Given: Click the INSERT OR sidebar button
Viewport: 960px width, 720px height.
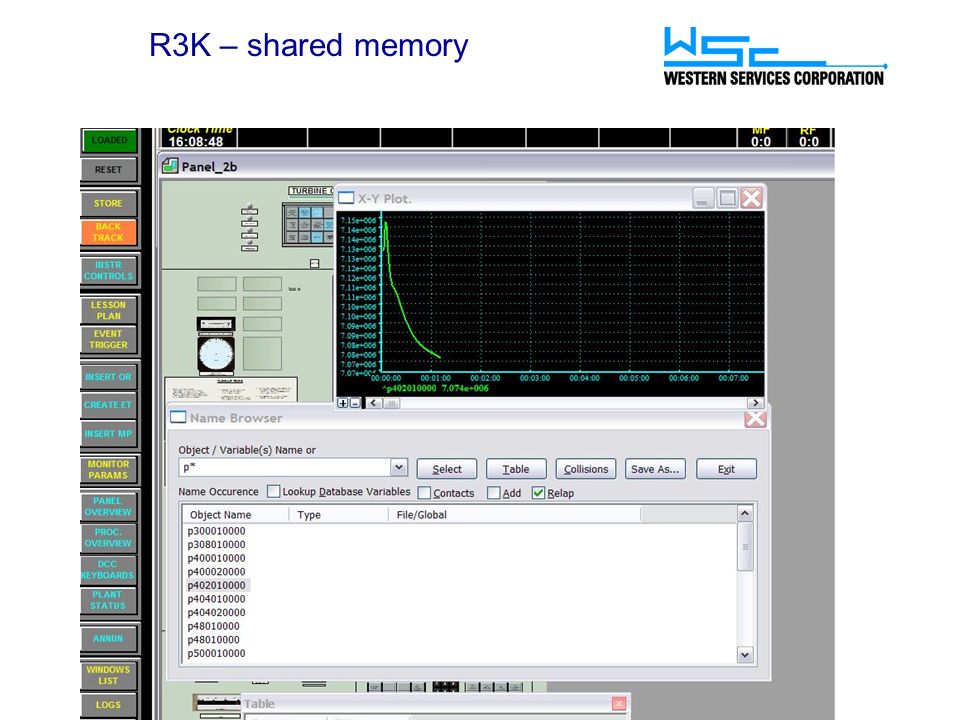Looking at the screenshot, I should click(x=108, y=377).
